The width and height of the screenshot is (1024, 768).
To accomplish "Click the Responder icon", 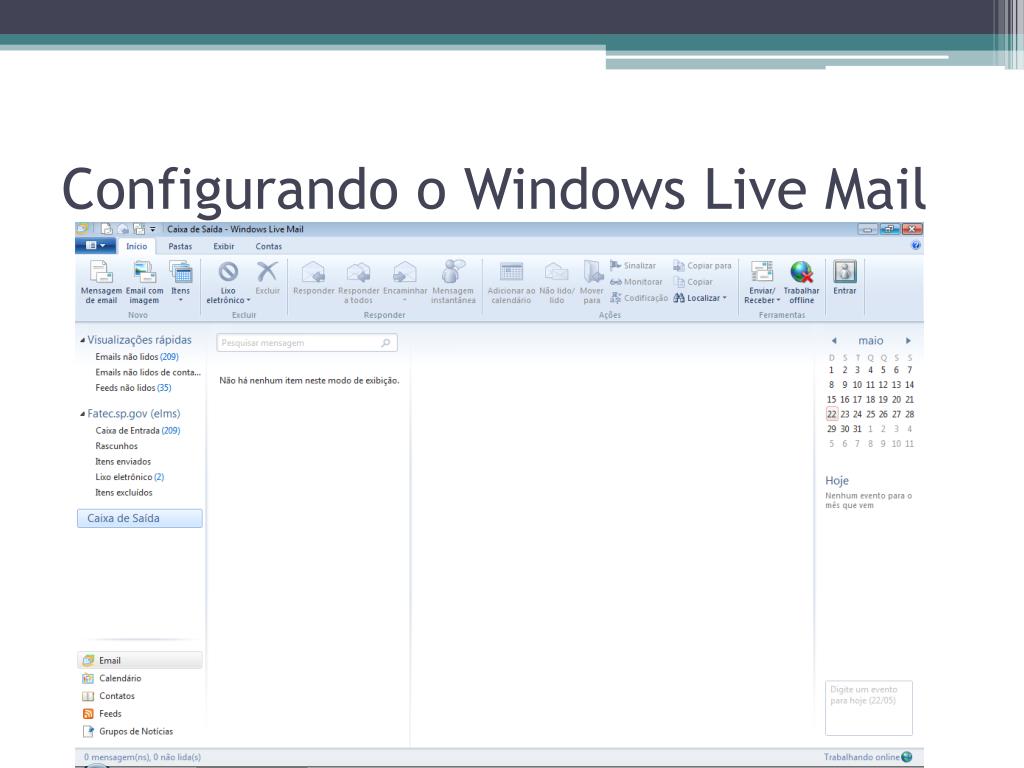I will pos(313,272).
